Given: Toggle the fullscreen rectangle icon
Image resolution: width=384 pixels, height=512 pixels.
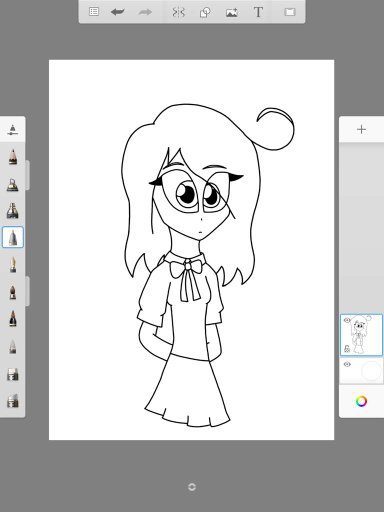Looking at the screenshot, I should pos(290,12).
